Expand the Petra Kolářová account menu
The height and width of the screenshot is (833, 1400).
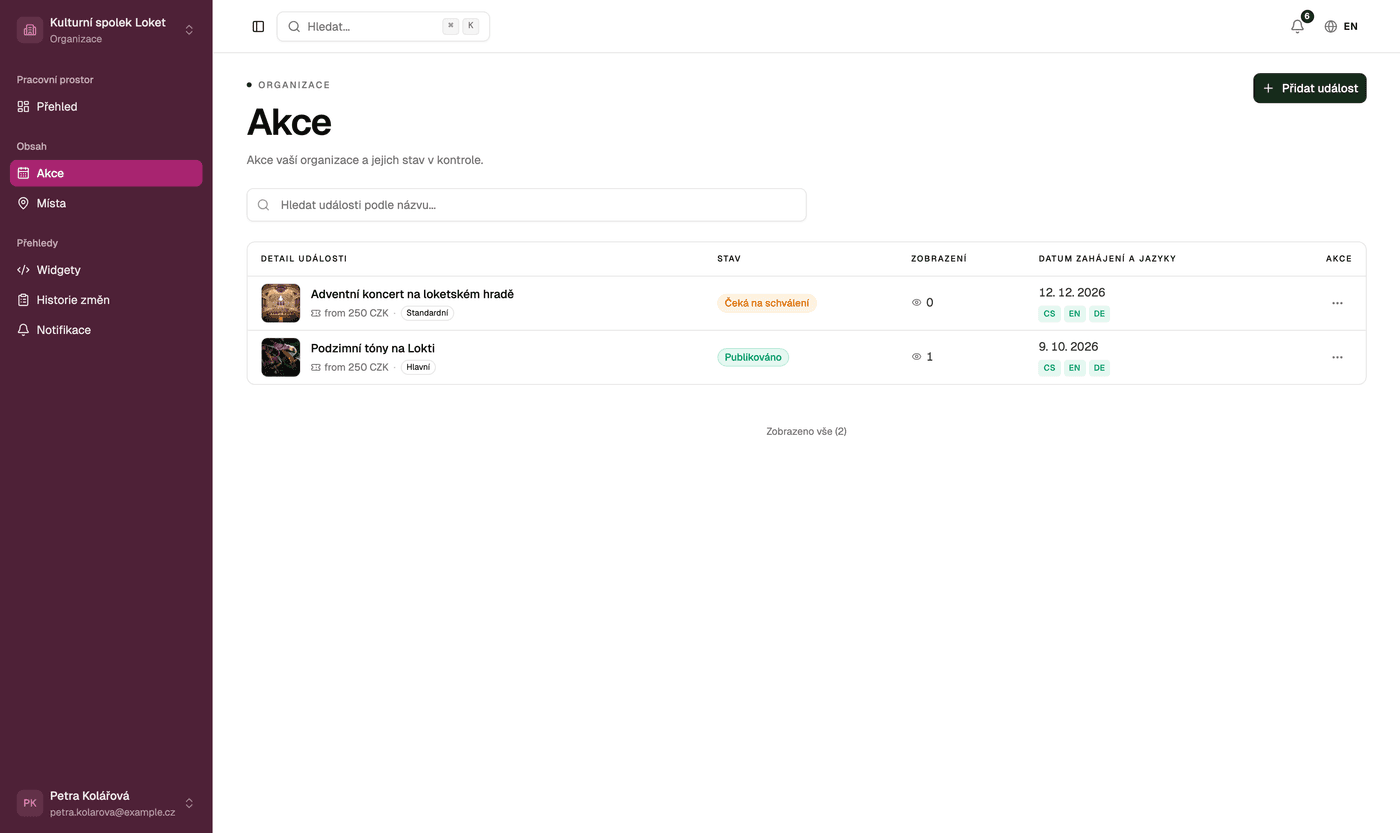[x=189, y=803]
